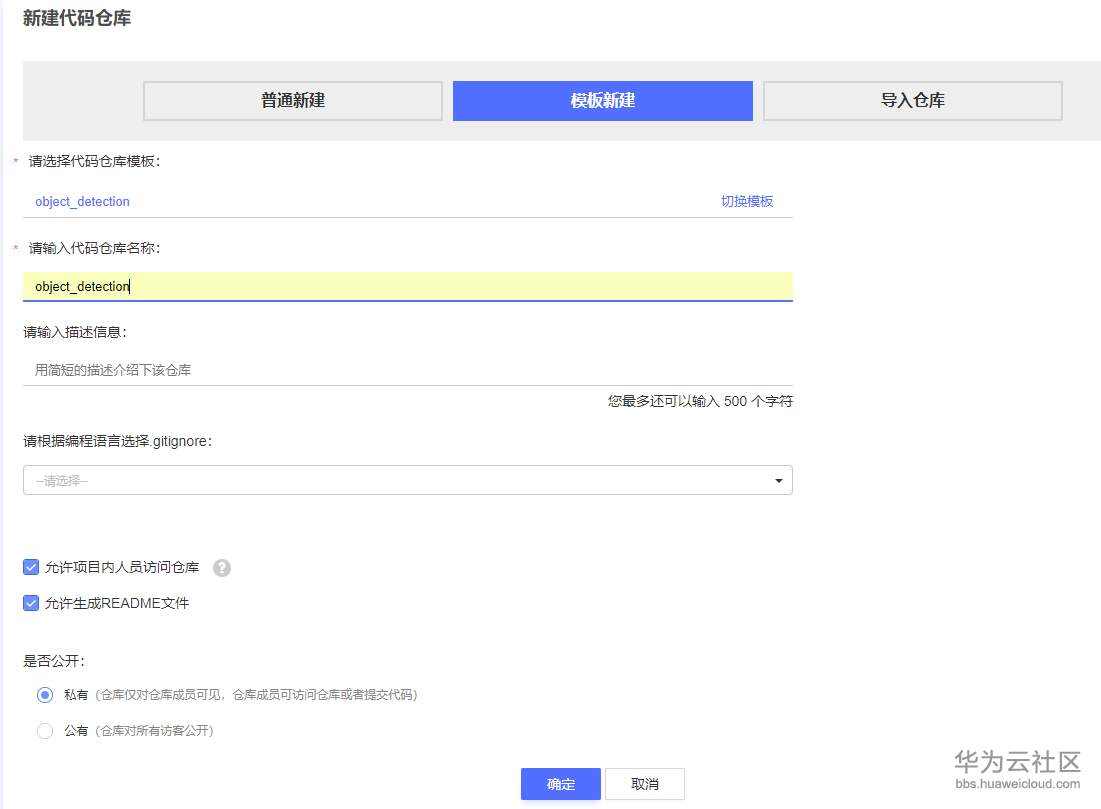Toggle 允许项目内人员访问仓库 checkbox
1101x809 pixels.
pyautogui.click(x=31, y=568)
